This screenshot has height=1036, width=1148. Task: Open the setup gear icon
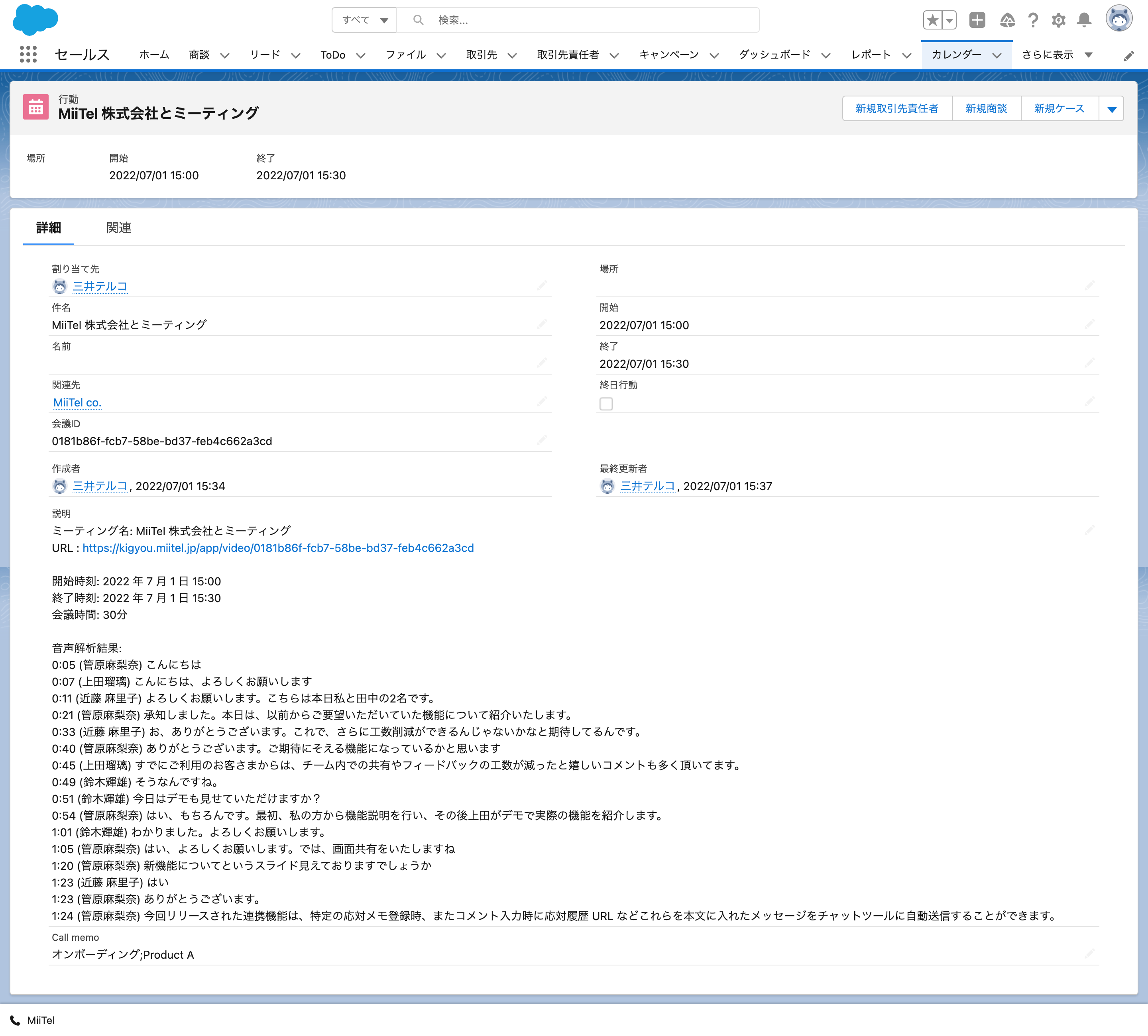[1059, 20]
